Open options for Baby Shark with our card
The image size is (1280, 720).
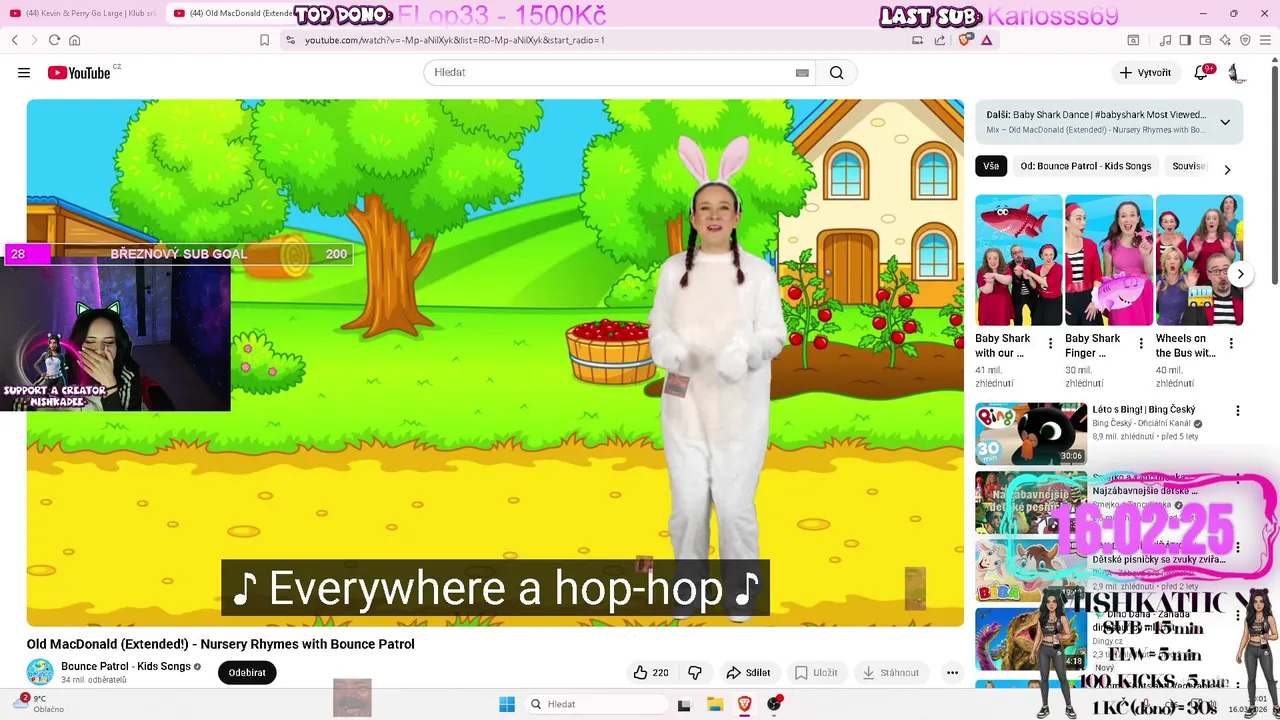pyautogui.click(x=1050, y=344)
